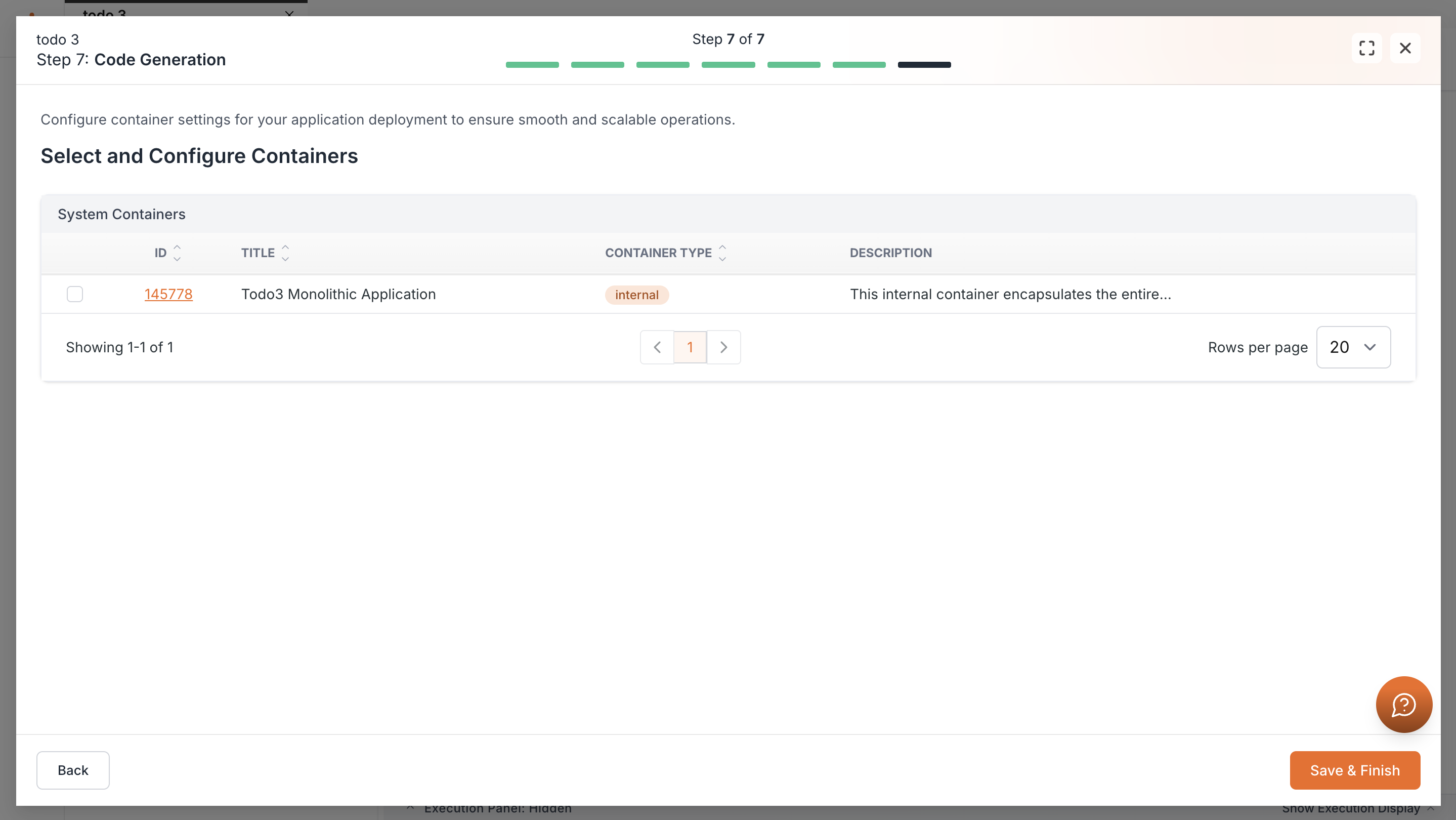
Task: Click the DESCRIPTION column header
Action: pos(891,253)
